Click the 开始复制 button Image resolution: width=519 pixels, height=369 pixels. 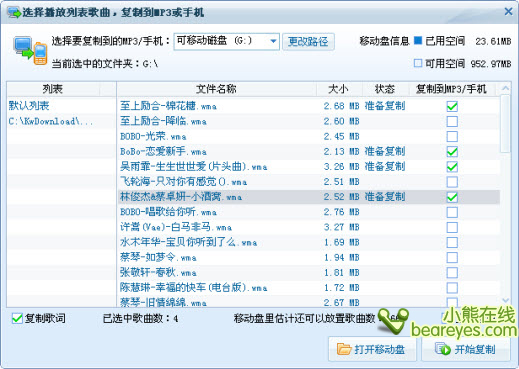click(x=466, y=349)
